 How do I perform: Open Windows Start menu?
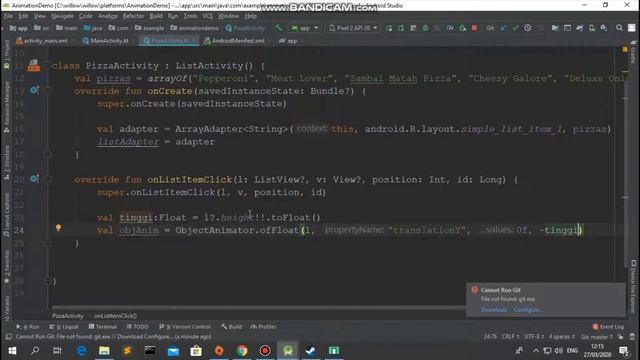pyautogui.click(x=12, y=351)
